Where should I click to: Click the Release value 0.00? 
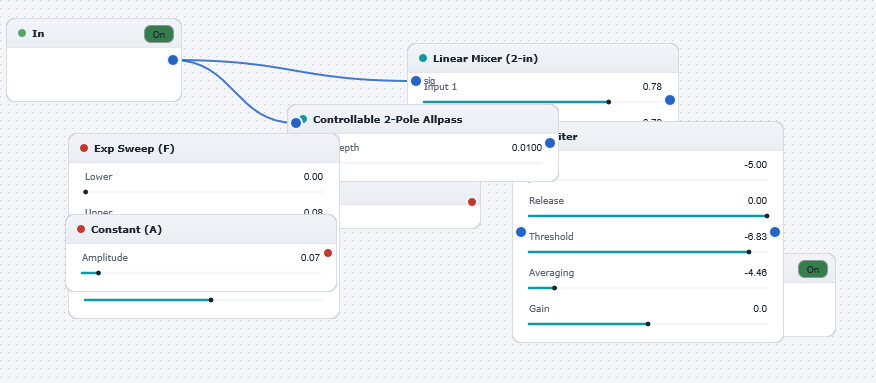click(x=758, y=200)
